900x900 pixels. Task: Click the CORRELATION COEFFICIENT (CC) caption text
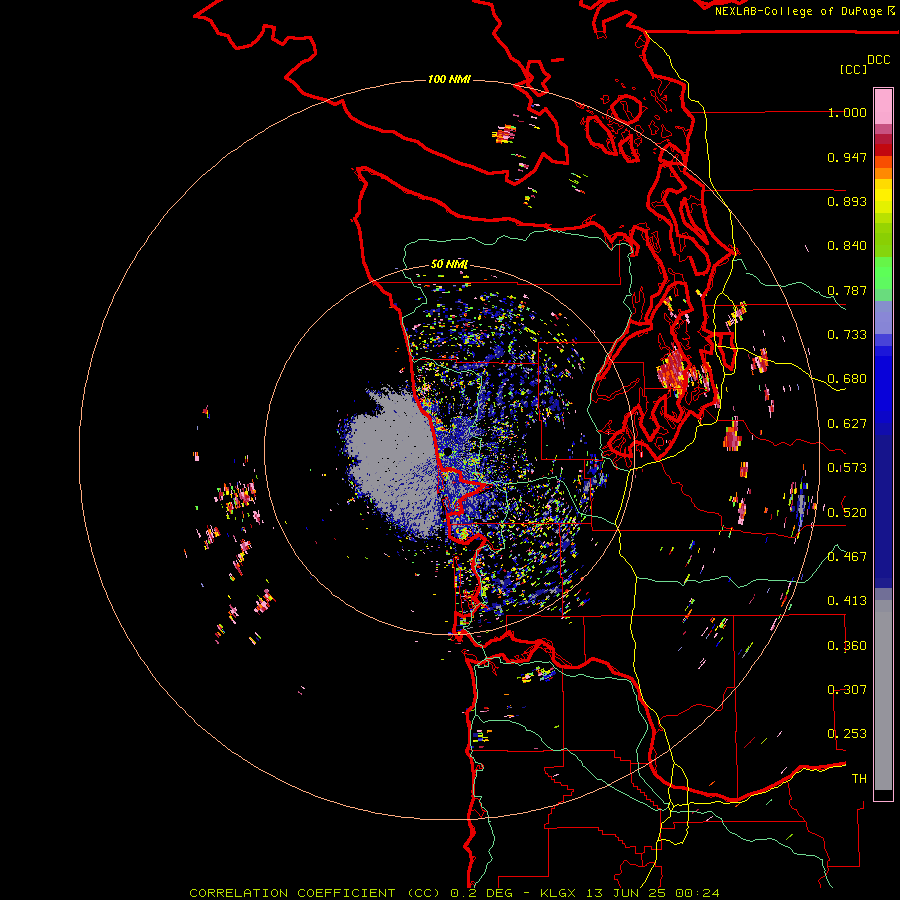click(315, 893)
